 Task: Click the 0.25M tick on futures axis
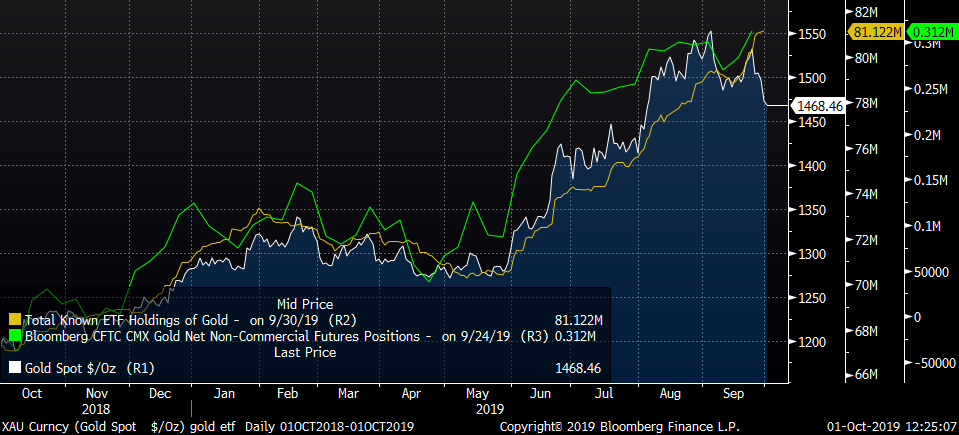(x=931, y=90)
